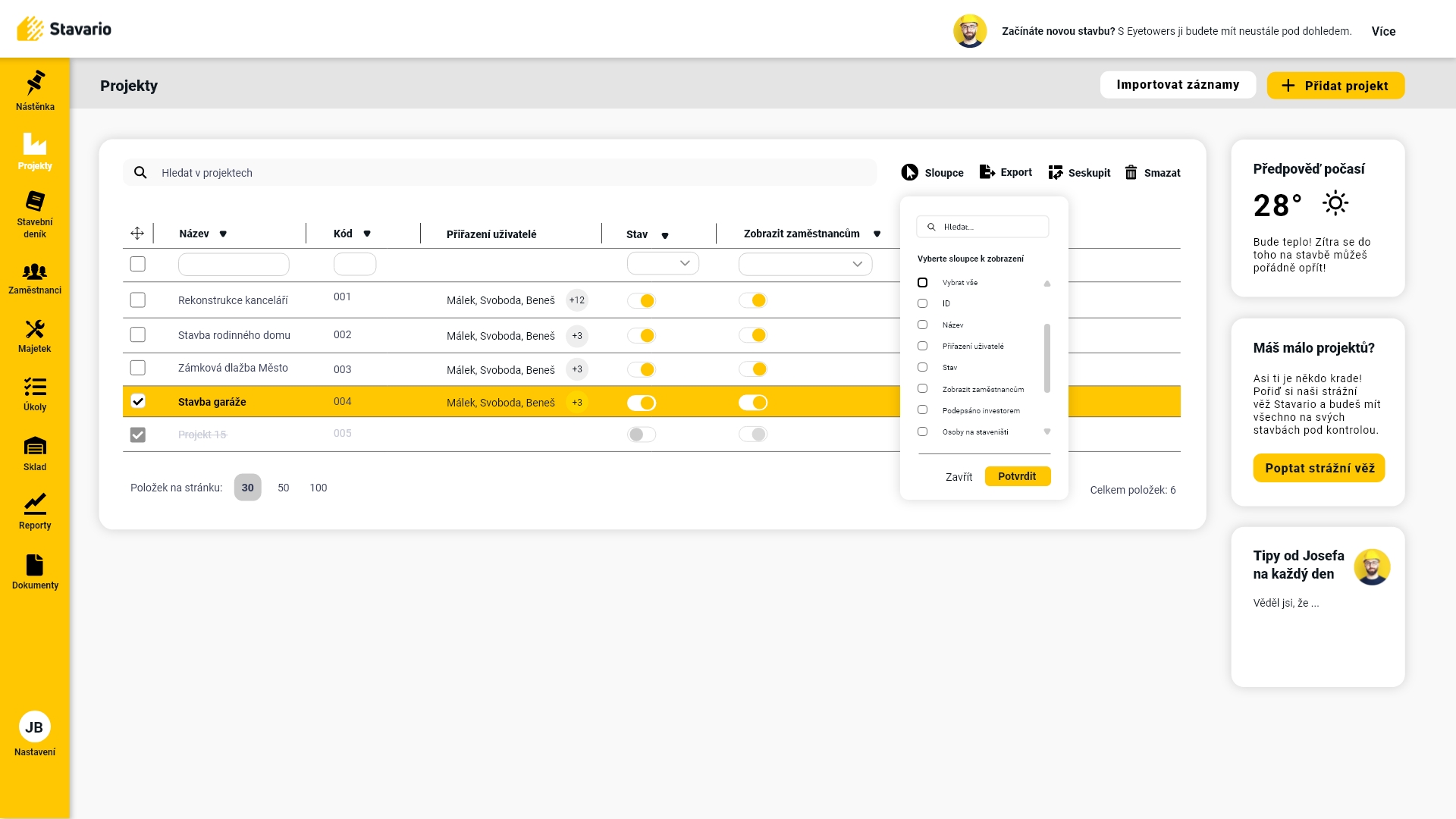Click the Název column sort arrow

tap(223, 234)
